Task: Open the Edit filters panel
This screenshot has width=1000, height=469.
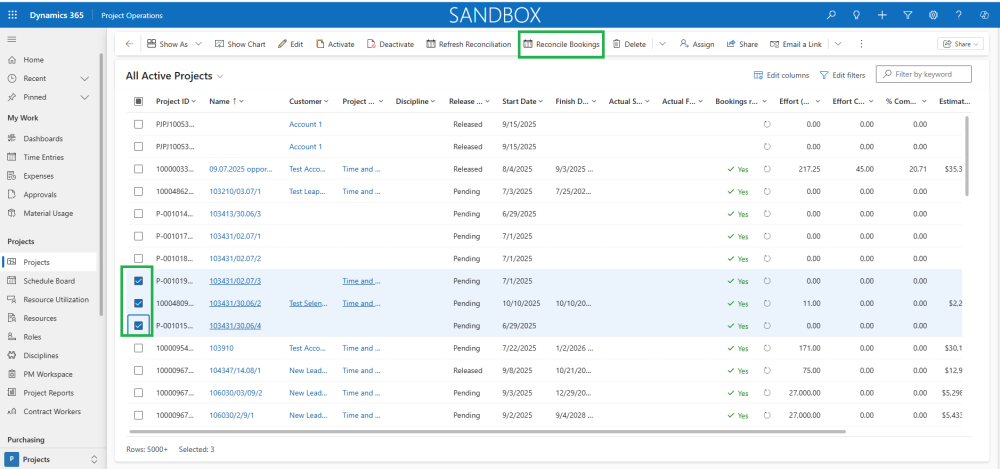Action: tap(842, 75)
